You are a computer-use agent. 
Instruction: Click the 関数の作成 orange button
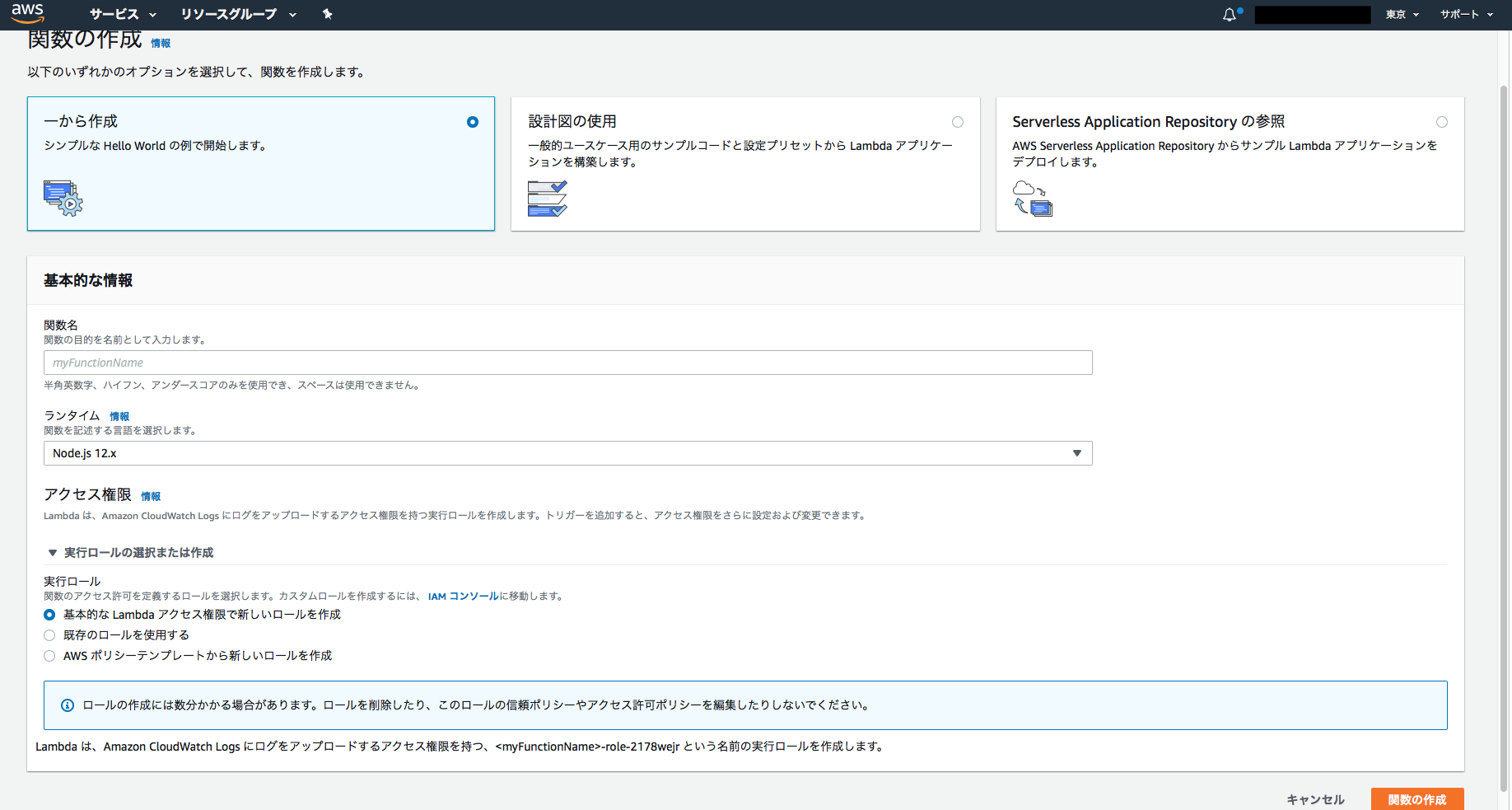click(1417, 799)
